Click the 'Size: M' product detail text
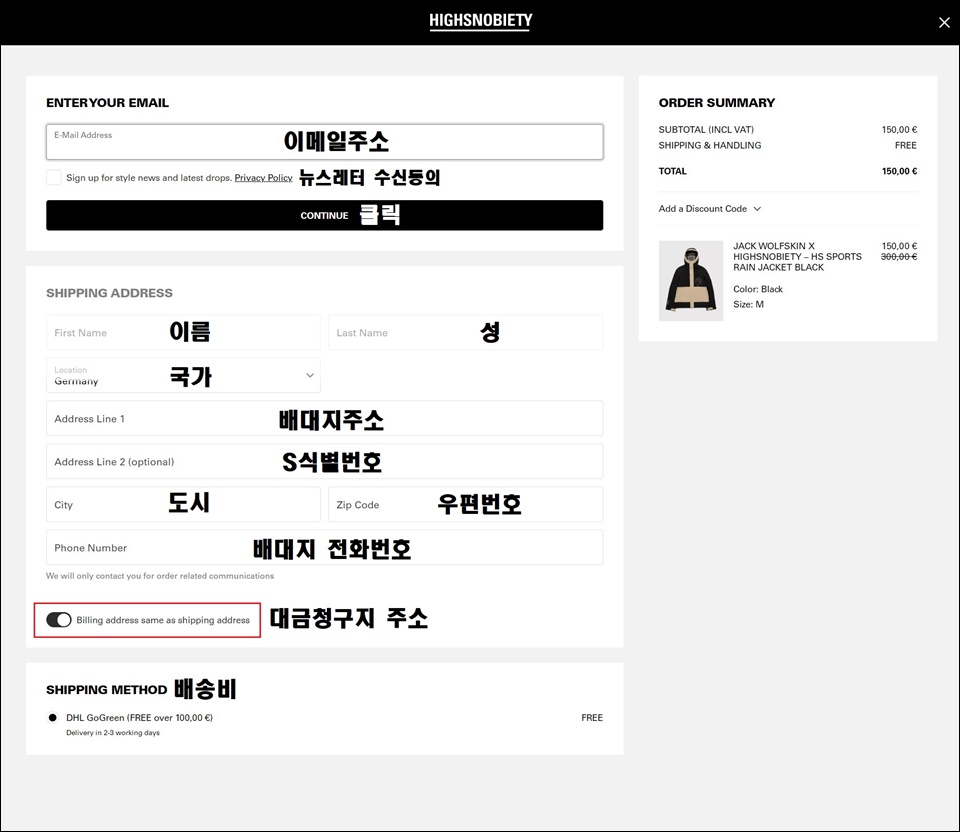 (748, 304)
